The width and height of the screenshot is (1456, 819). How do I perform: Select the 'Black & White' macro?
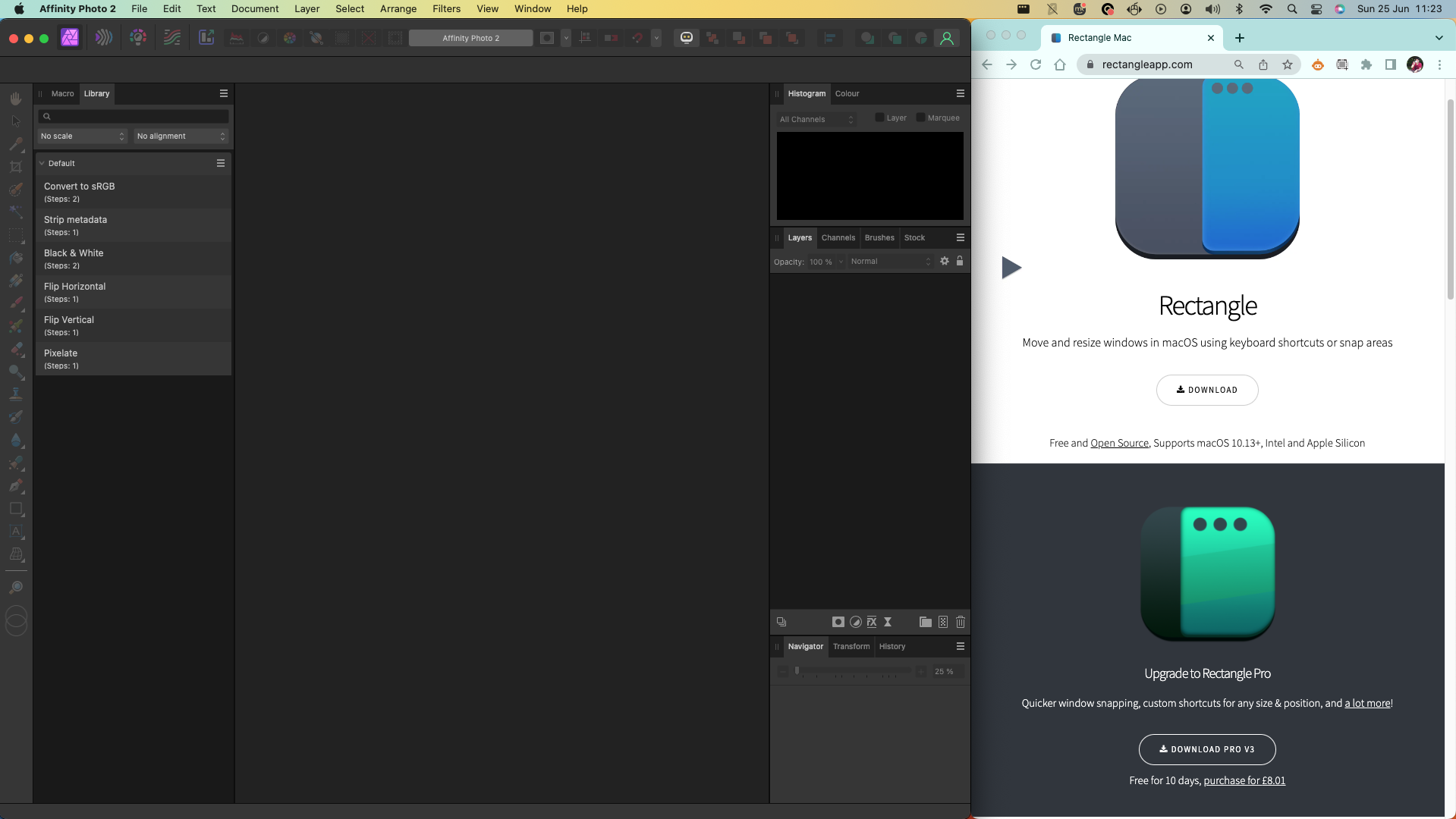coord(133,259)
